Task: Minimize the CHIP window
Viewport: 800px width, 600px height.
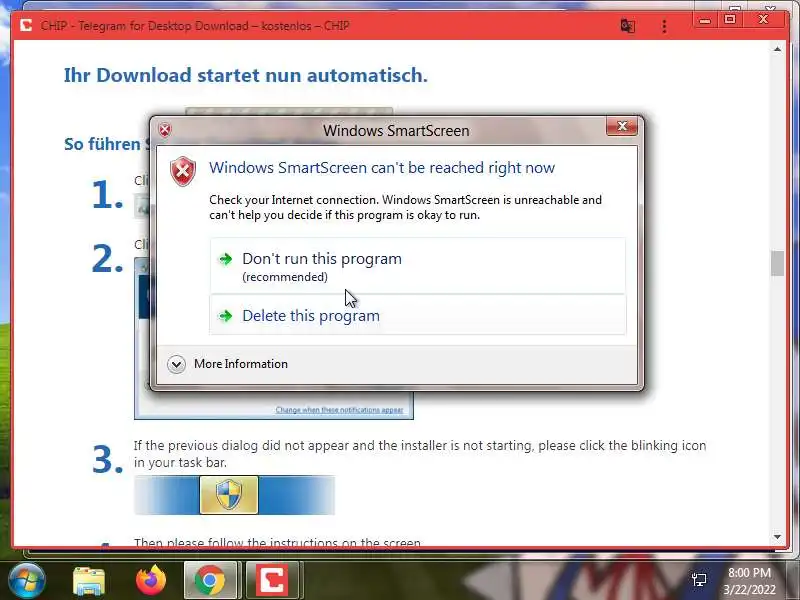Action: (705, 20)
